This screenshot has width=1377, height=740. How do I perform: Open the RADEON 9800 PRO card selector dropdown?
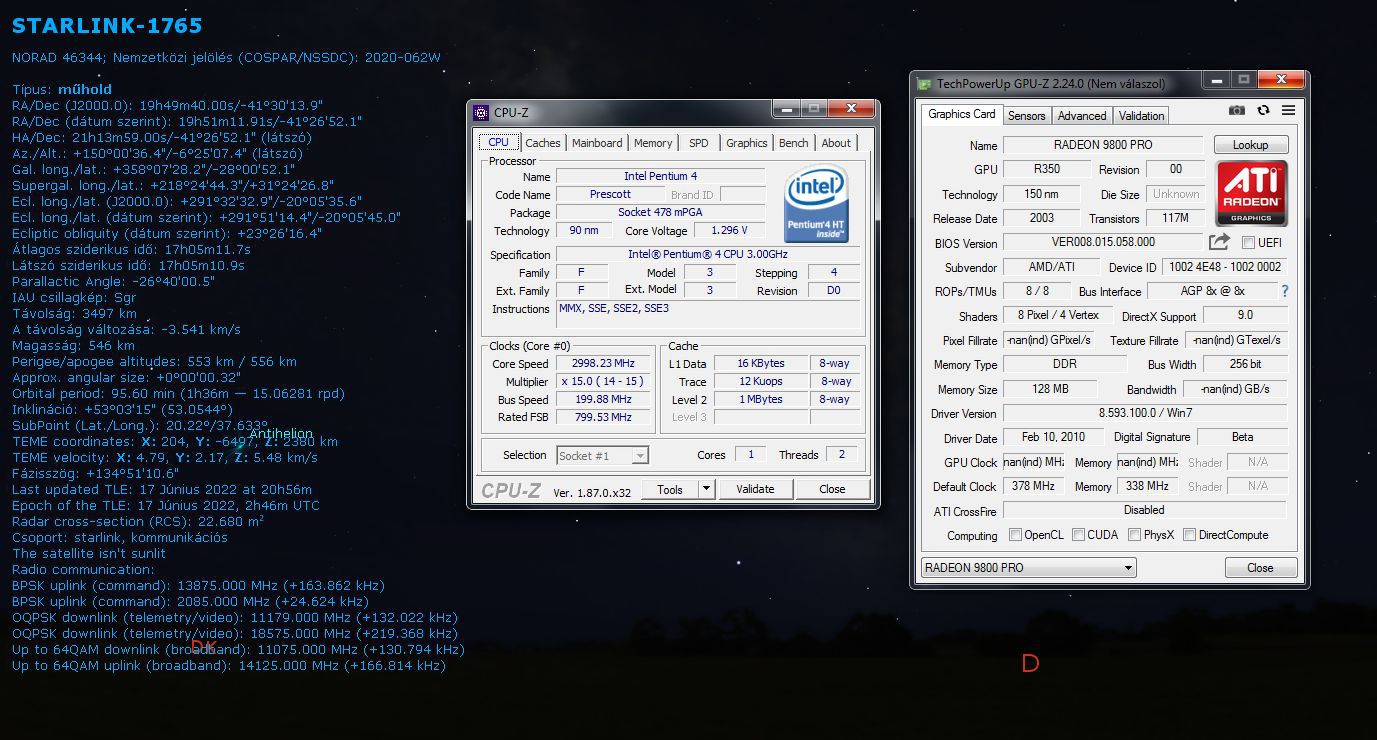coord(1028,568)
